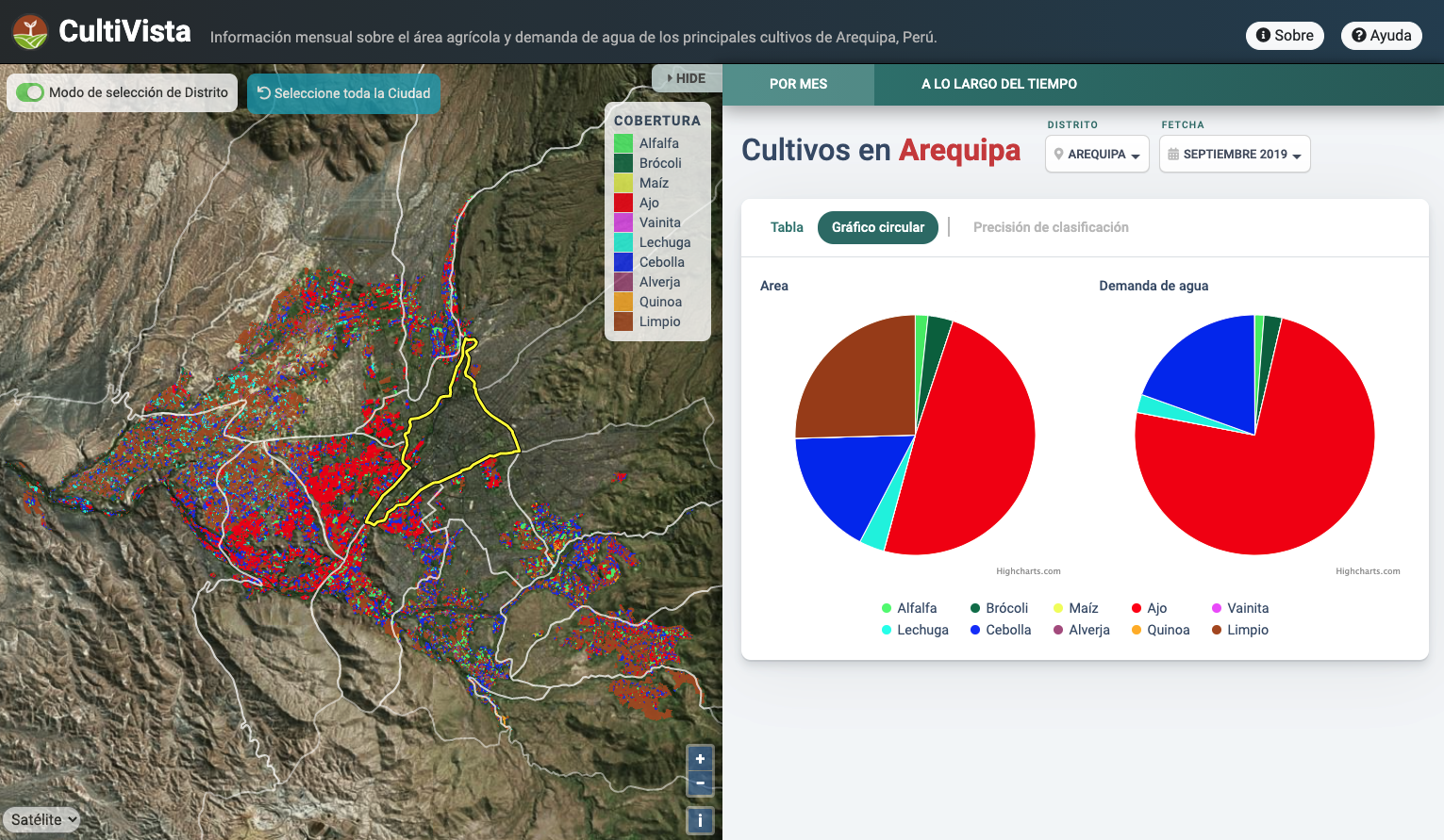Open the date Septiembre 2019 dropdown
1444x840 pixels.
(1235, 154)
